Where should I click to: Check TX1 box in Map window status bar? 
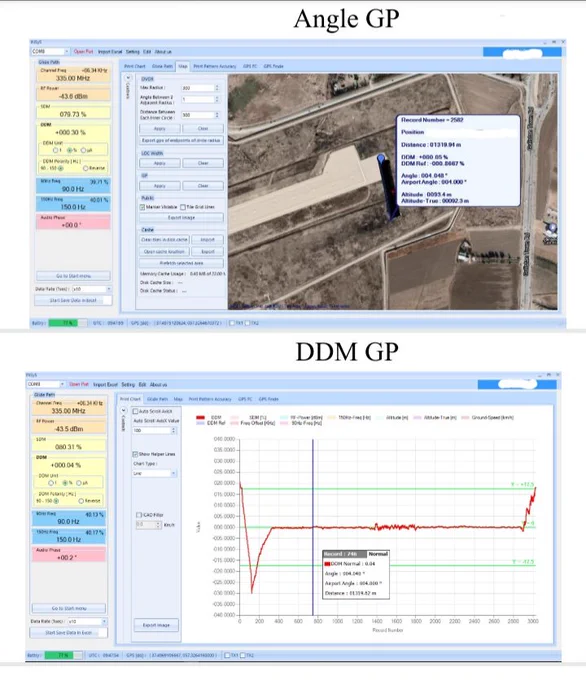coord(232,323)
